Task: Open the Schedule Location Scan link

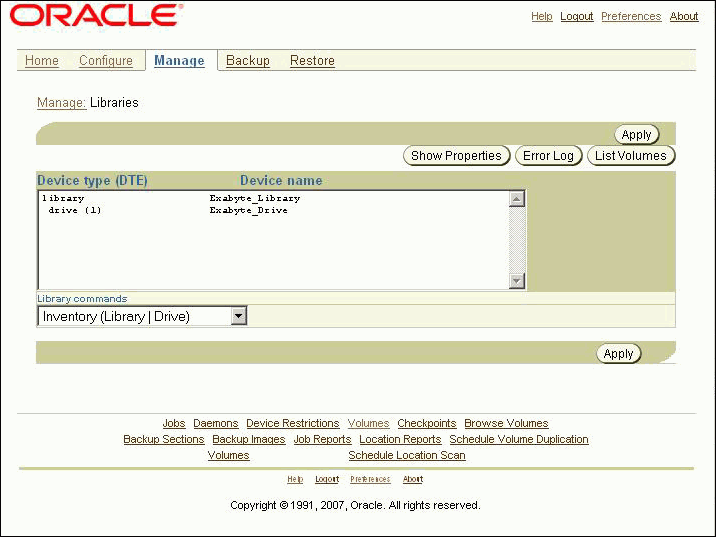Action: 407,455
